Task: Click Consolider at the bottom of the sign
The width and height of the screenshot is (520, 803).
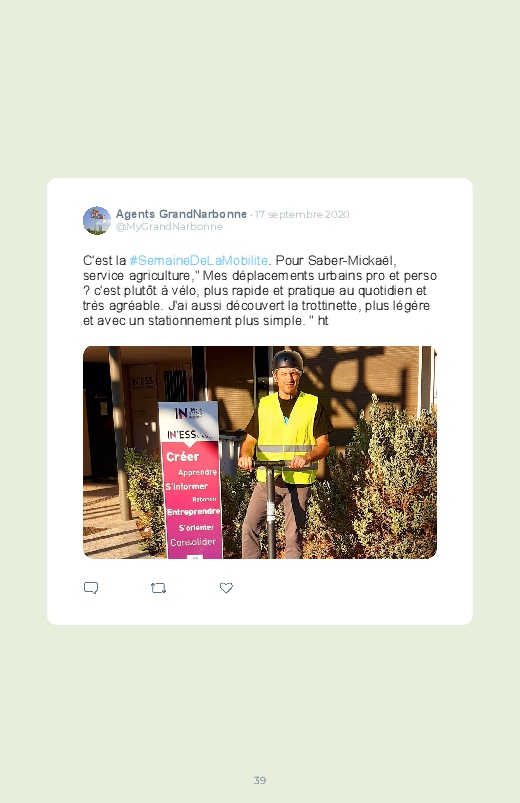Action: (x=193, y=542)
